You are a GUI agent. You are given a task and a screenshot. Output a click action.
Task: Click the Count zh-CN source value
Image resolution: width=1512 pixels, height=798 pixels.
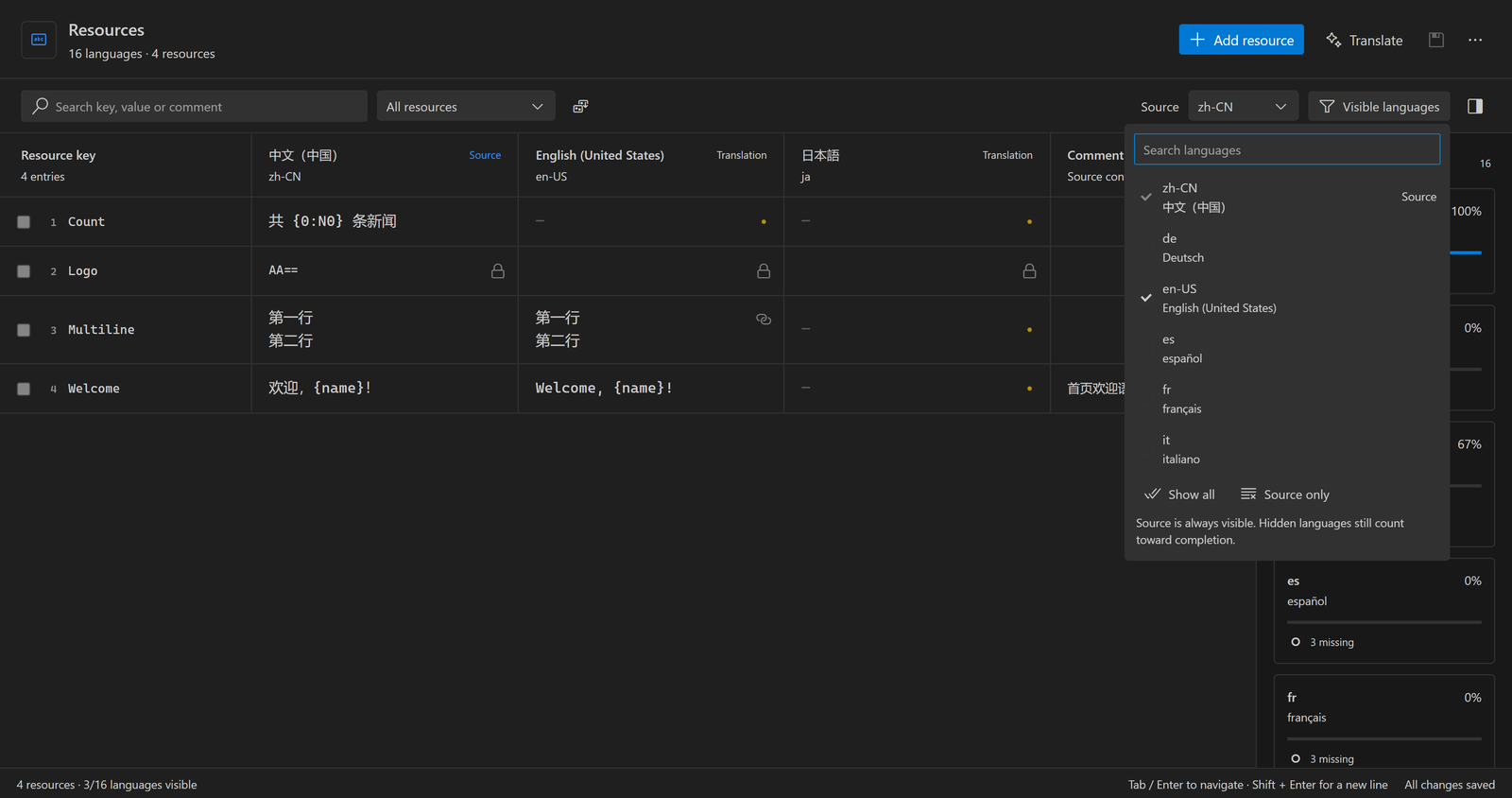tap(333, 221)
